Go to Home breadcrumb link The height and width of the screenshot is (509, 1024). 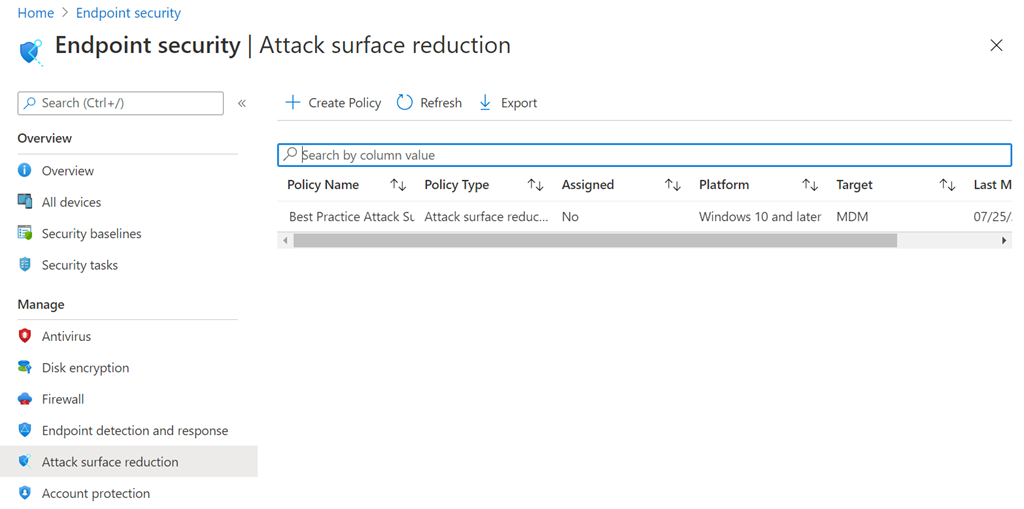point(36,13)
